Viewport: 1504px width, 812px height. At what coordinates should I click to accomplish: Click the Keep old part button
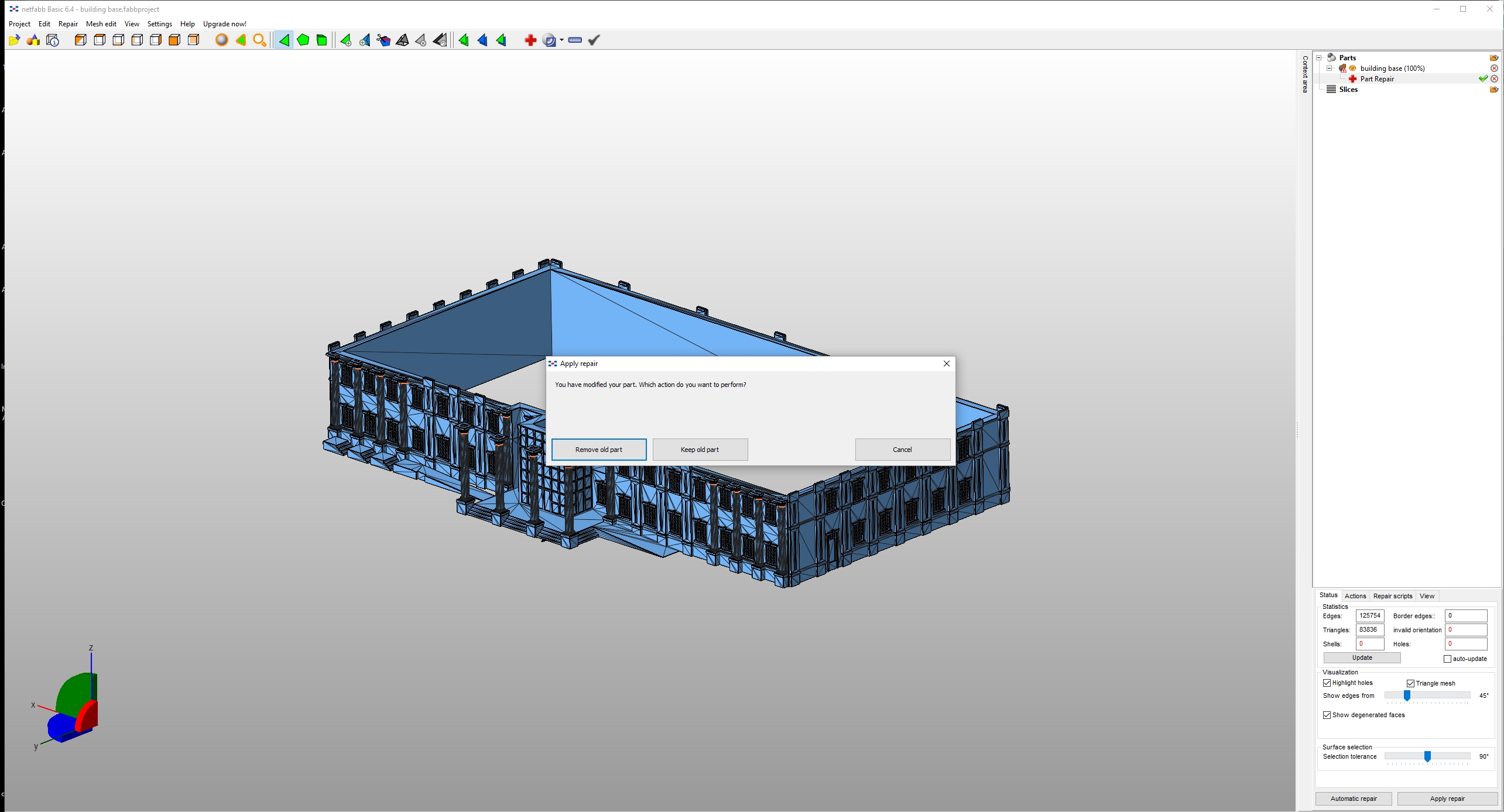pos(700,450)
